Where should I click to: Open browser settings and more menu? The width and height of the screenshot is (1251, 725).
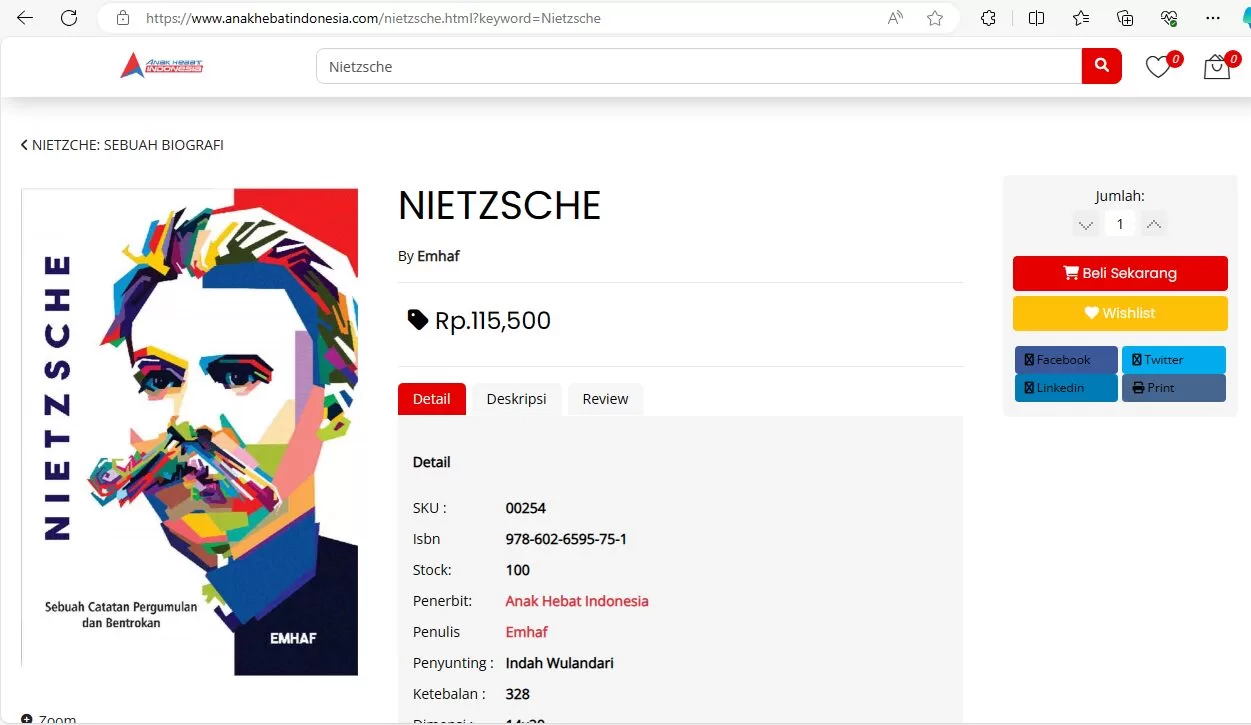(x=1213, y=18)
